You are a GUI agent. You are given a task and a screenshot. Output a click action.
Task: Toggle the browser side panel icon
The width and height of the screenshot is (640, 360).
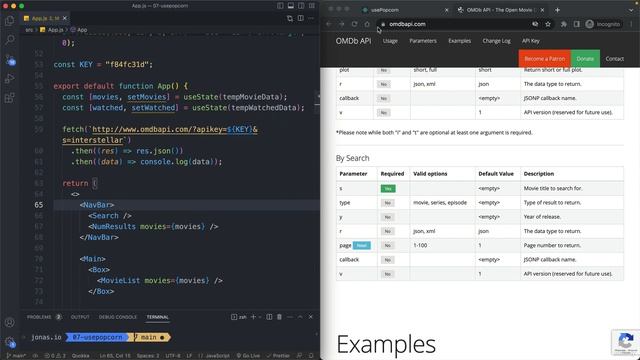[576, 24]
